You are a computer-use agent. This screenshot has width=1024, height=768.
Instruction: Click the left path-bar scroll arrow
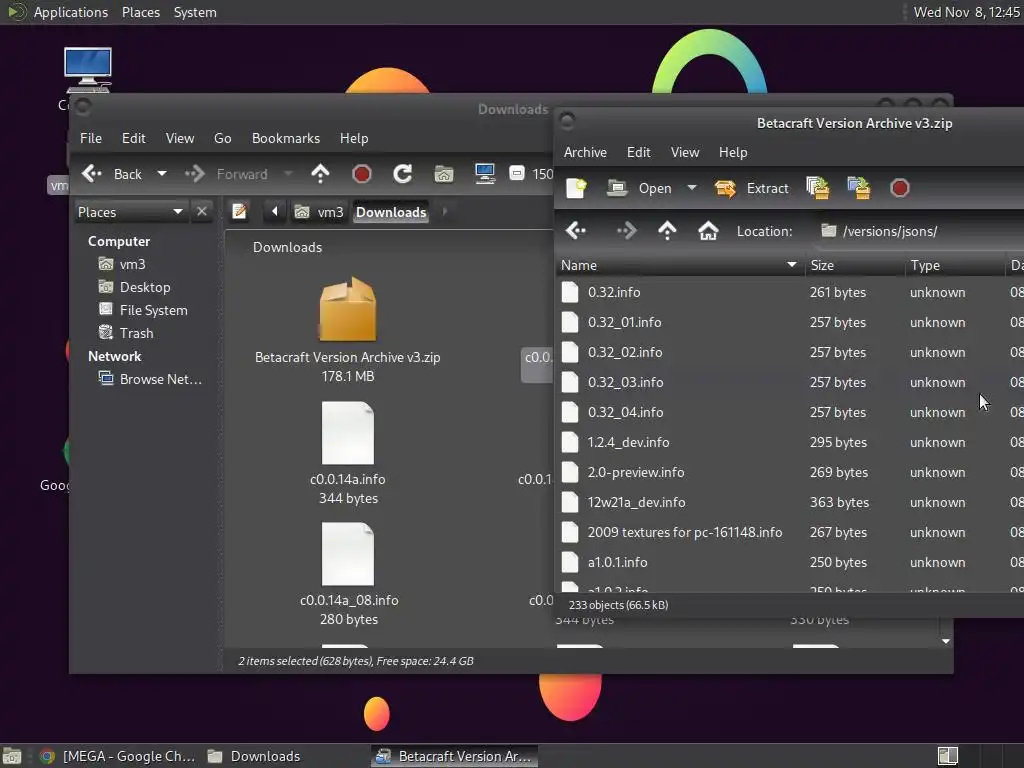pyautogui.click(x=274, y=212)
